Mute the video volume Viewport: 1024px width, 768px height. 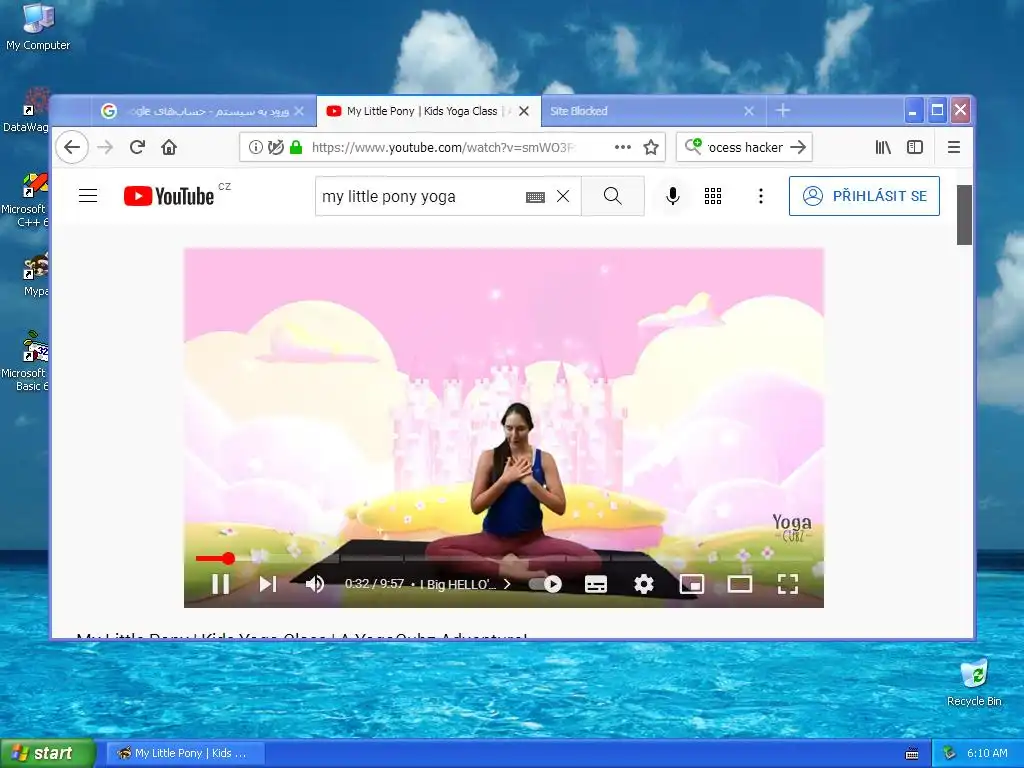tap(315, 584)
